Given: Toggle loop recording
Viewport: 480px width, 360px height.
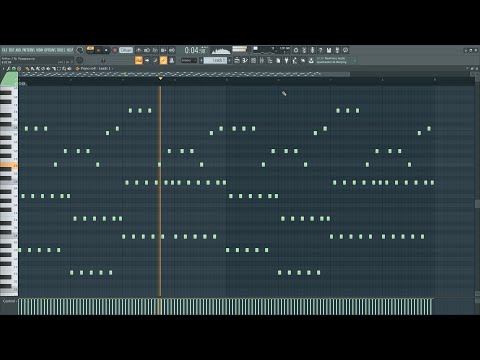Looking at the screenshot, I should [x=172, y=50].
